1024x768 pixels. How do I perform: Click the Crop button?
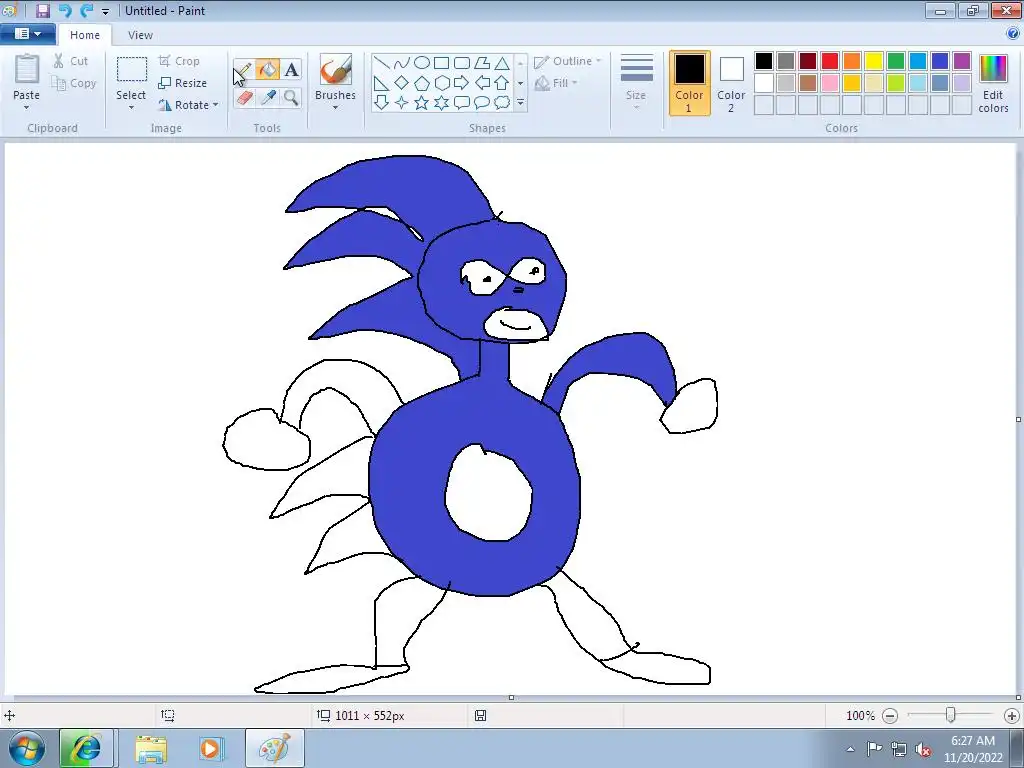(180, 61)
